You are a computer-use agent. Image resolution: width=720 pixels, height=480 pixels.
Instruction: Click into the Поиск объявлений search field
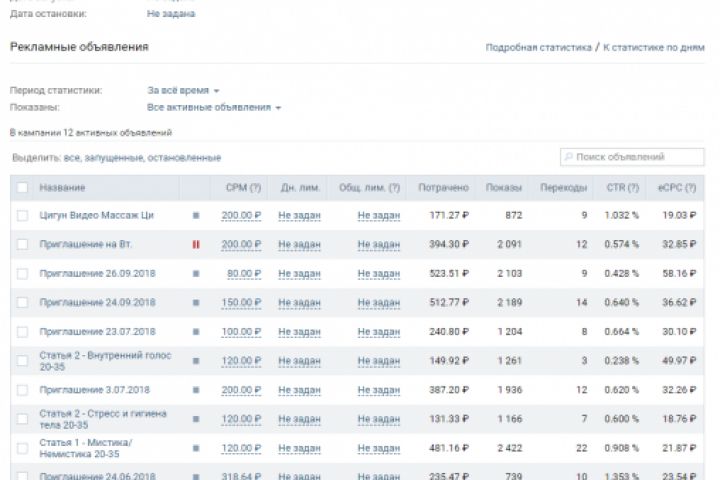click(638, 157)
